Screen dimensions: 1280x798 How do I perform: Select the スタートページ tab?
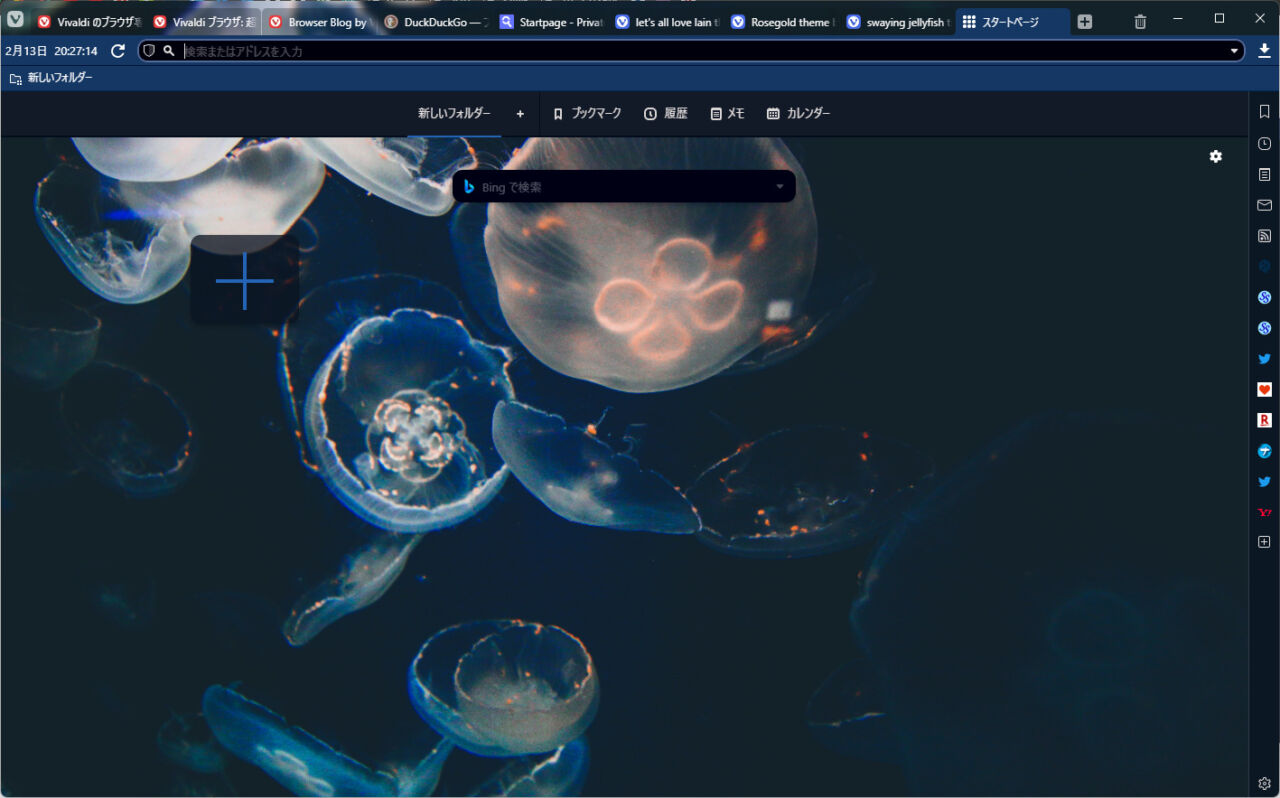[1012, 22]
